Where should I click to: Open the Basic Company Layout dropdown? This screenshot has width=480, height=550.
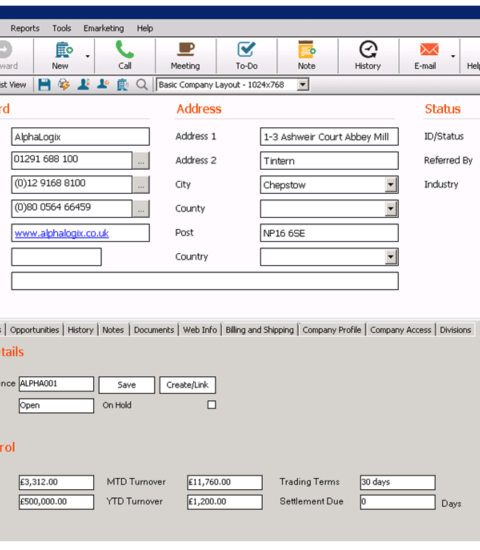(x=303, y=85)
